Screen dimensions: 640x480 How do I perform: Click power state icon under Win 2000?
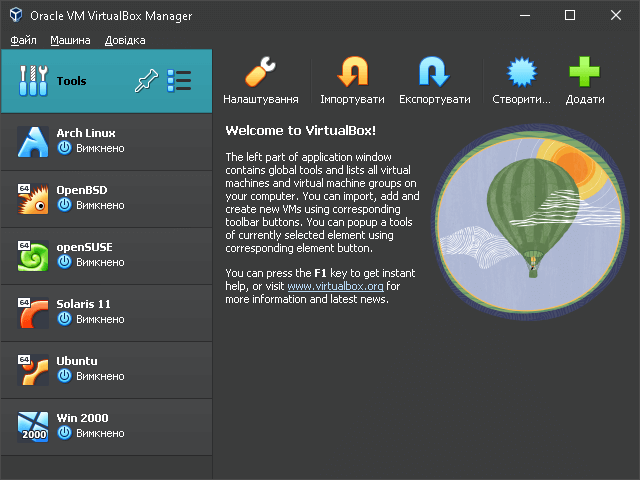(64, 433)
